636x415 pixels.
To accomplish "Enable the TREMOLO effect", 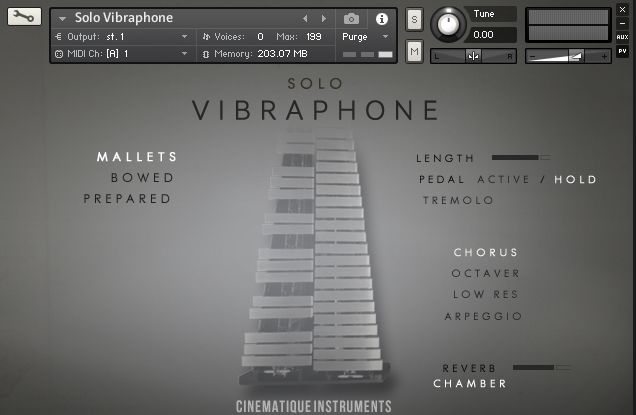I will pos(458,200).
